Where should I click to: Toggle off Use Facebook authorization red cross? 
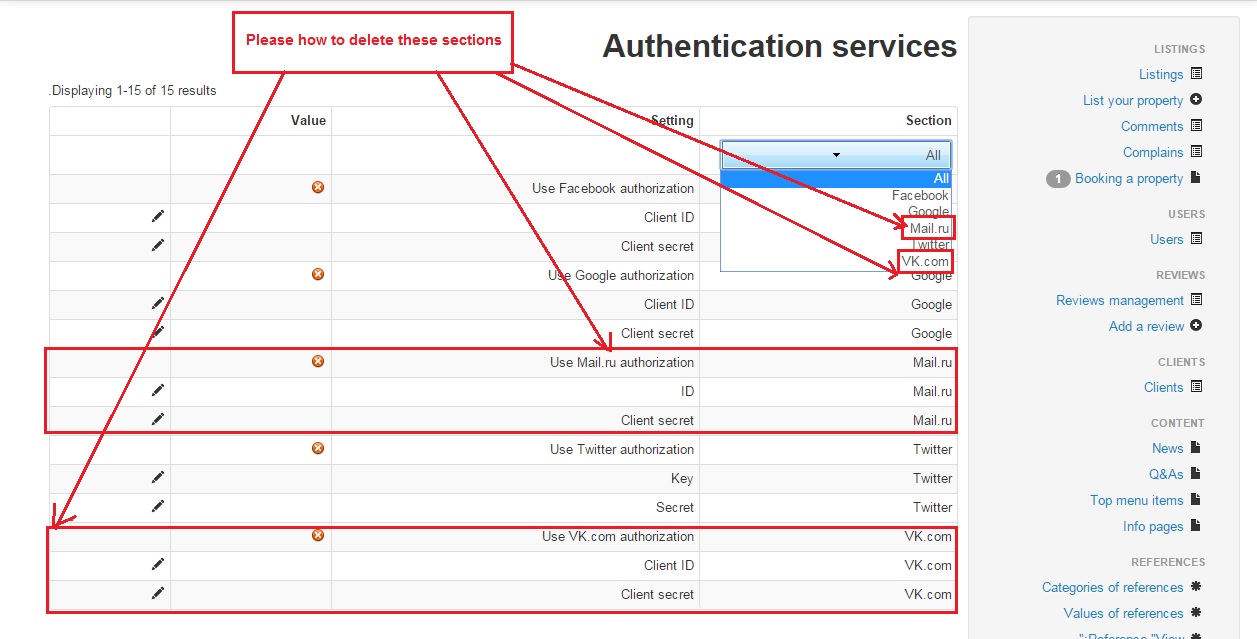click(317, 187)
